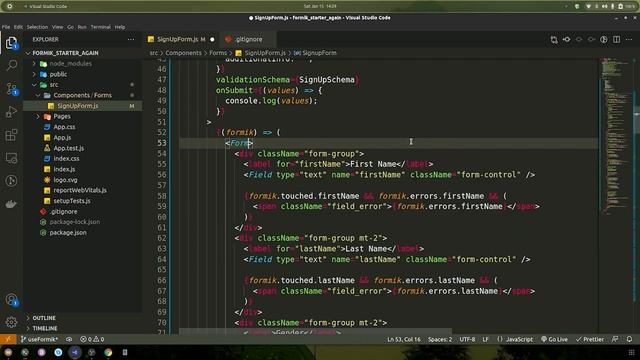Click the horizontal scrollbar under the editor
Image resolution: width=640 pixels, height=360 pixels.
(315, 332)
